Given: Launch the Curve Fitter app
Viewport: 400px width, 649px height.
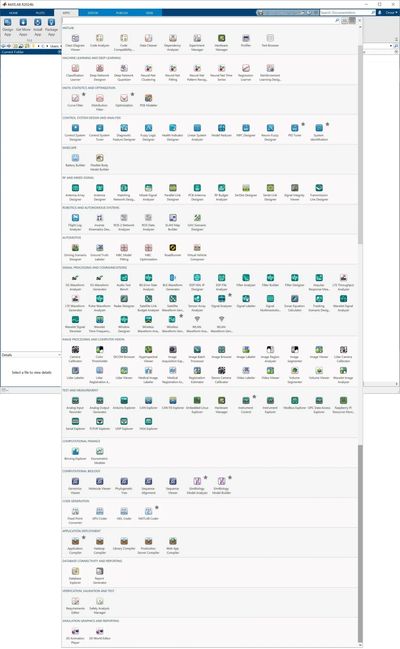Looking at the screenshot, I should click(75, 101).
